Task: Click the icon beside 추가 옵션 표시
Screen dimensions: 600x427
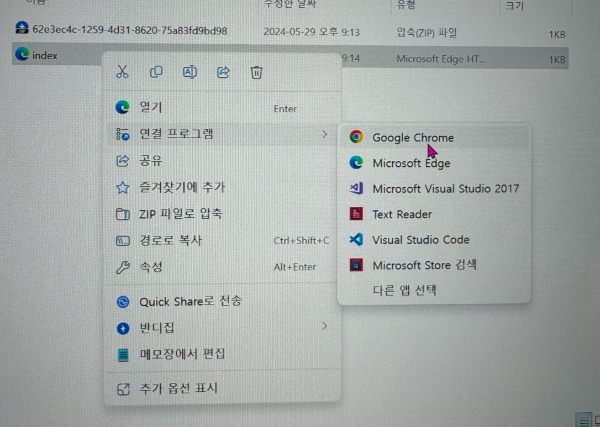Action: point(123,389)
